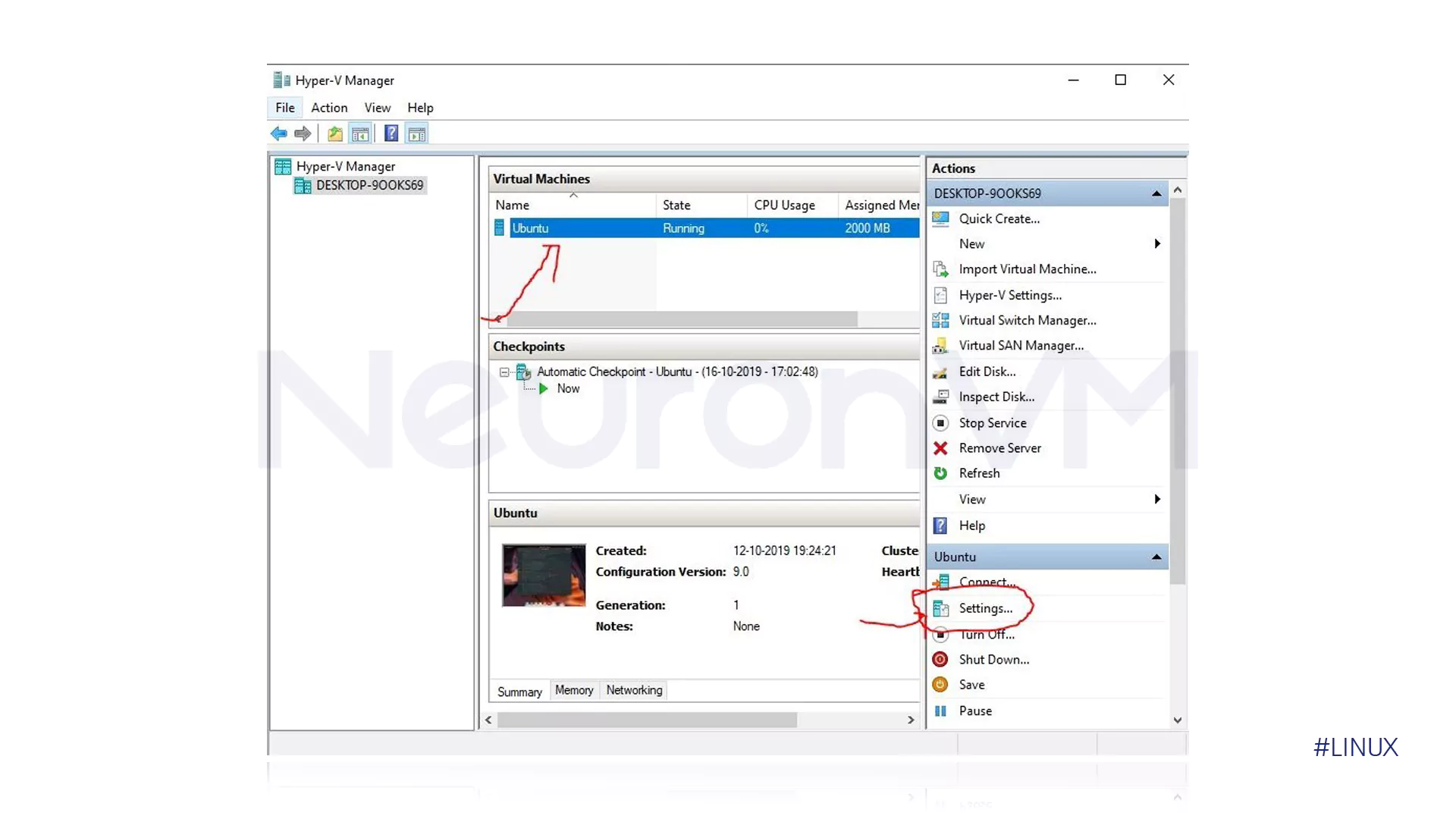Expand the New submenu arrow
This screenshot has height=819, width=1456.
pyautogui.click(x=1156, y=244)
